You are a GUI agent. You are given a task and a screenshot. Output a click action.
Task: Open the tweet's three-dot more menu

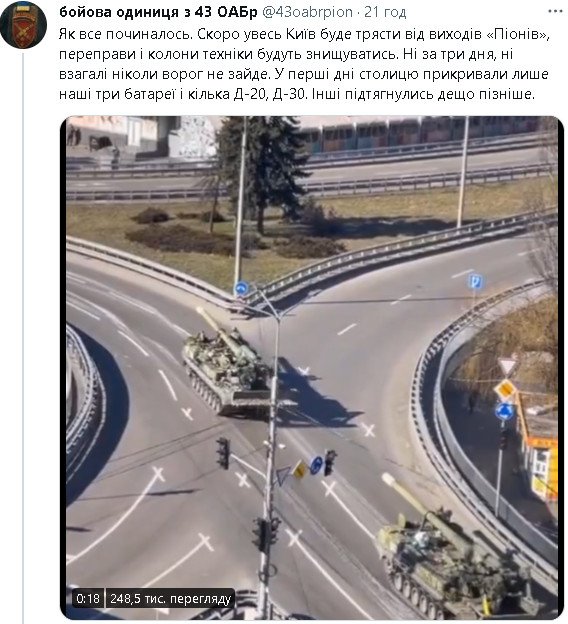[x=555, y=12]
